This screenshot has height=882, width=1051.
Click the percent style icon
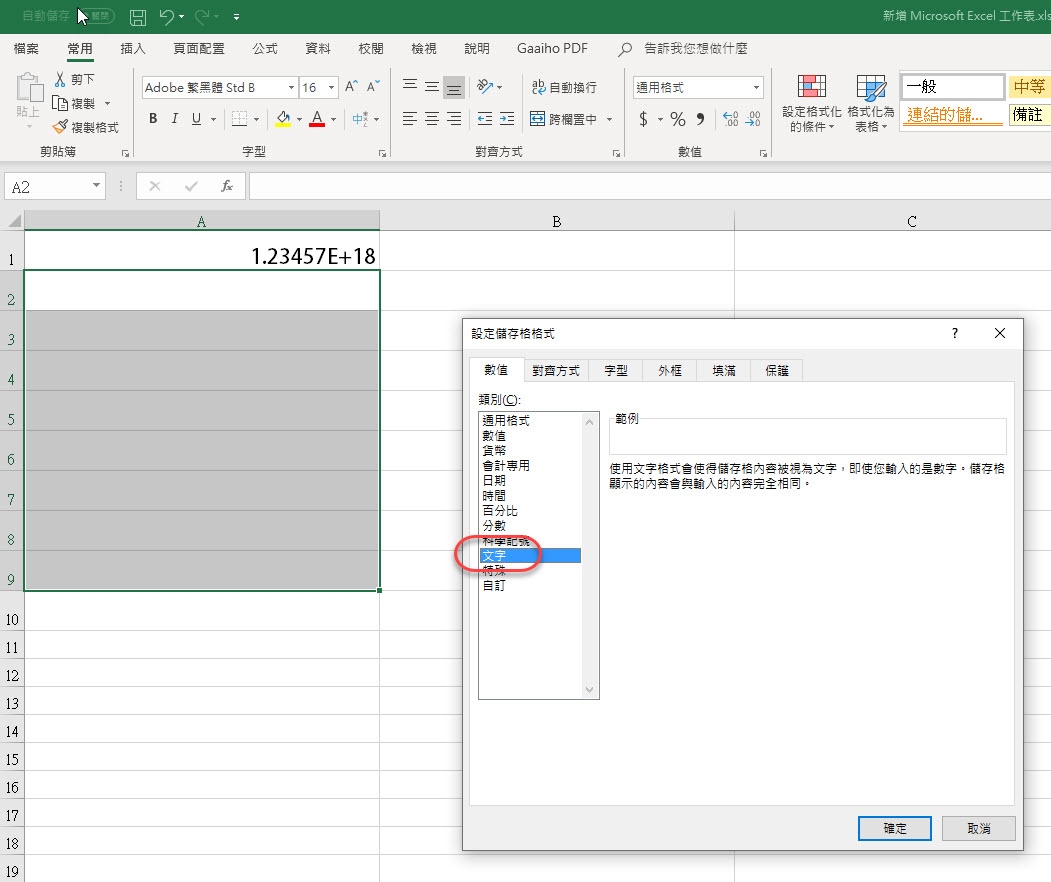[x=677, y=119]
